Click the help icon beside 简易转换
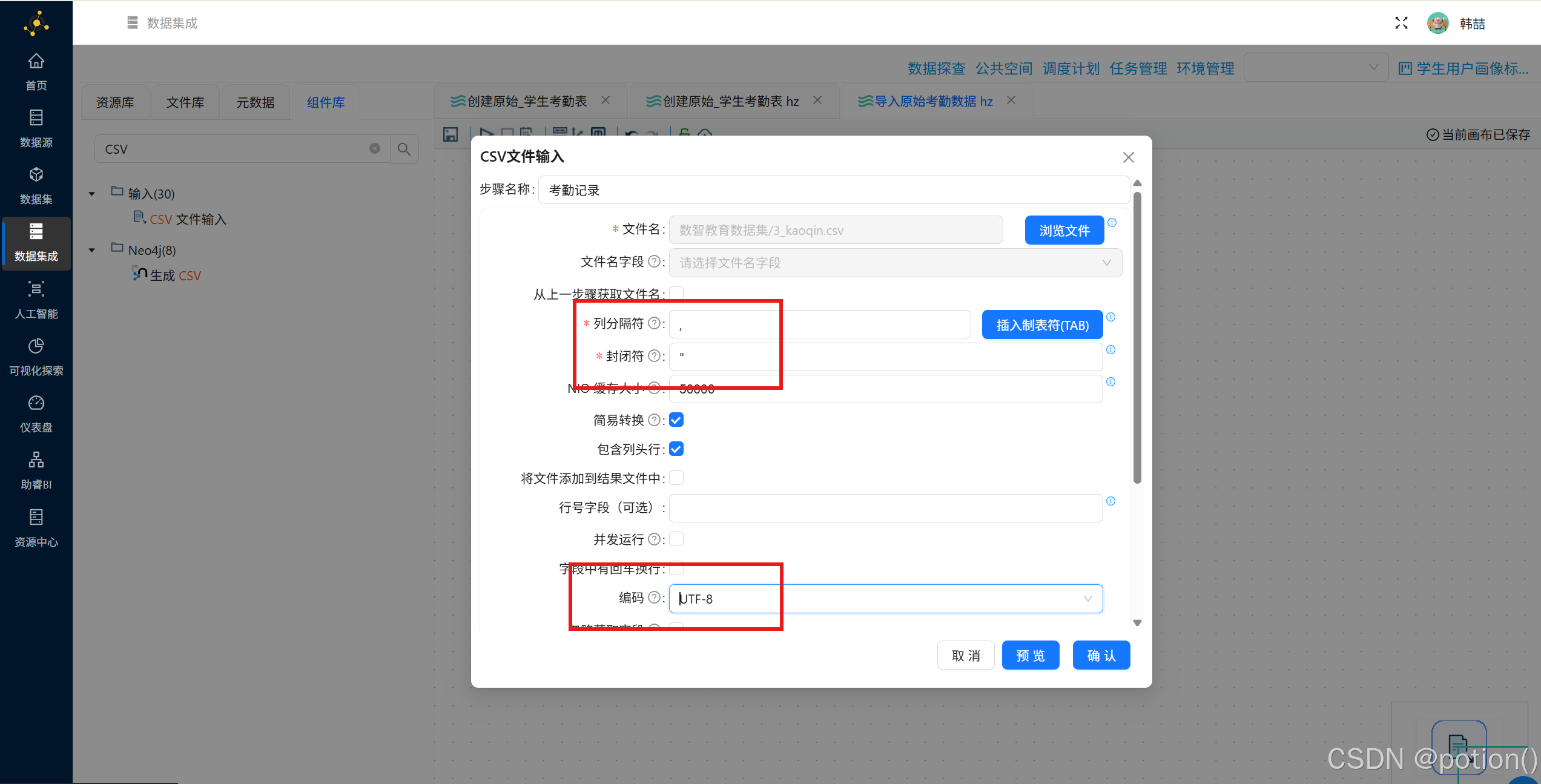This screenshot has width=1541, height=784. 654,420
